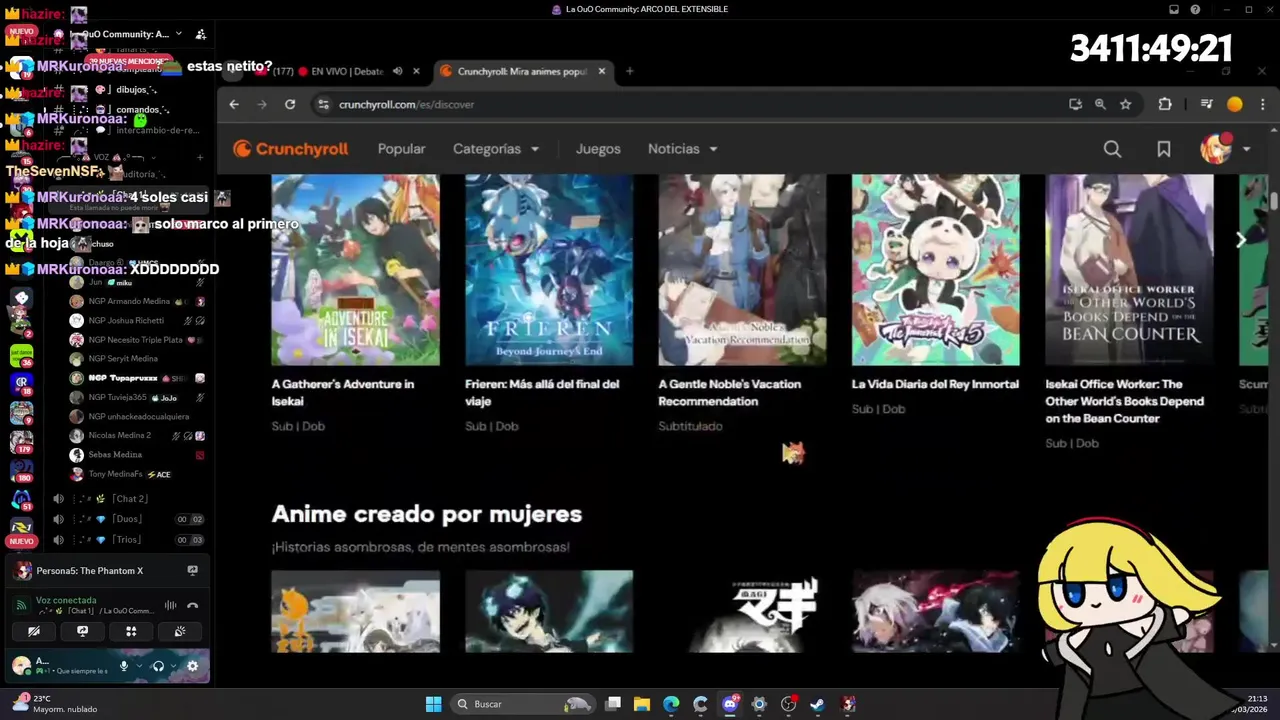The width and height of the screenshot is (1280, 720).
Task: Open the Discord activities button
Action: tap(131, 631)
